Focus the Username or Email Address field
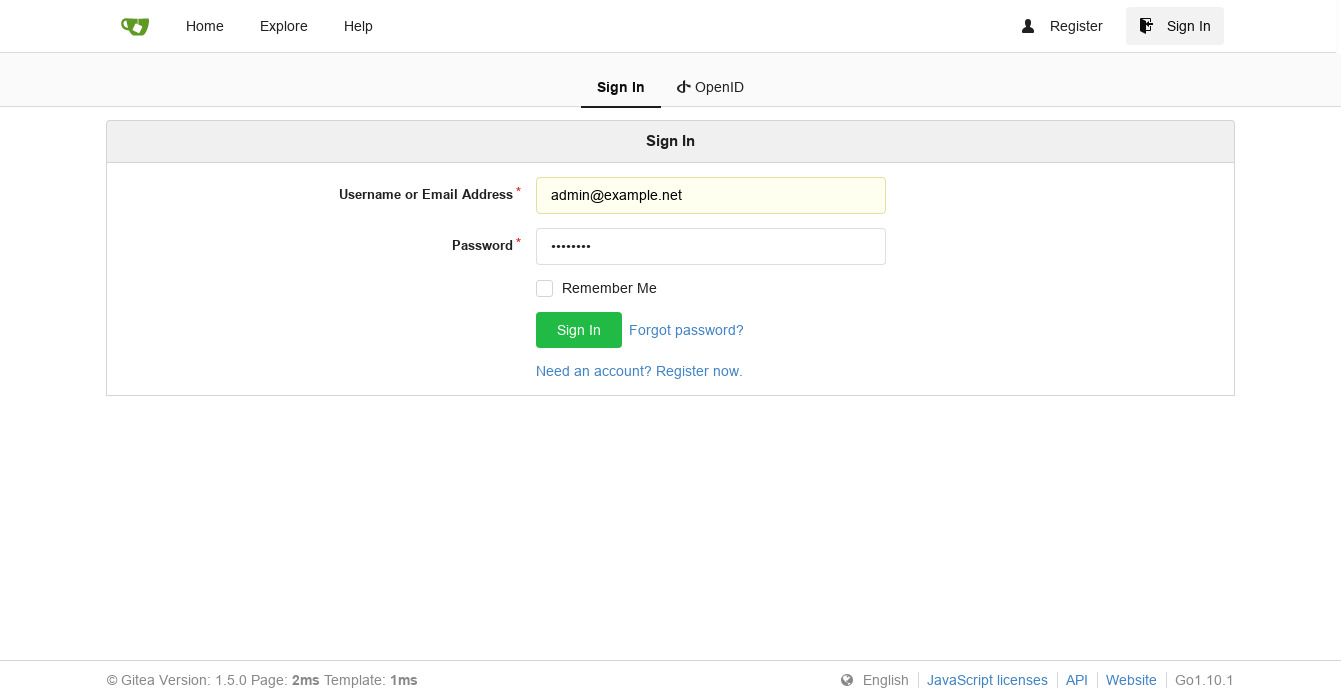1341x700 pixels. click(x=710, y=195)
